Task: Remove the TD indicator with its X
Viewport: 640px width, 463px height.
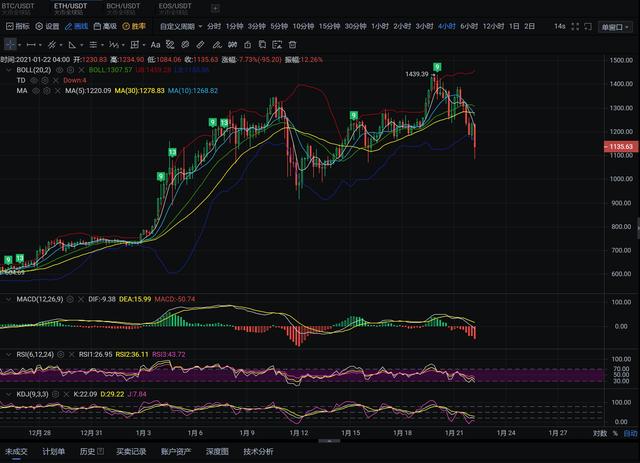Action: 56,80
